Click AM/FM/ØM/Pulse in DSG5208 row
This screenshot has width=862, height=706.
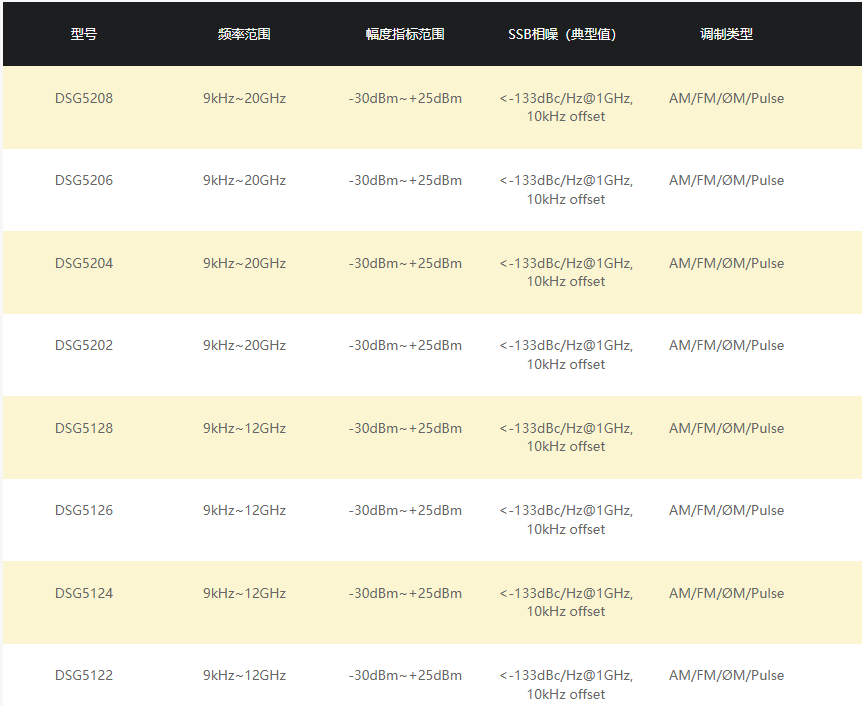(x=726, y=98)
